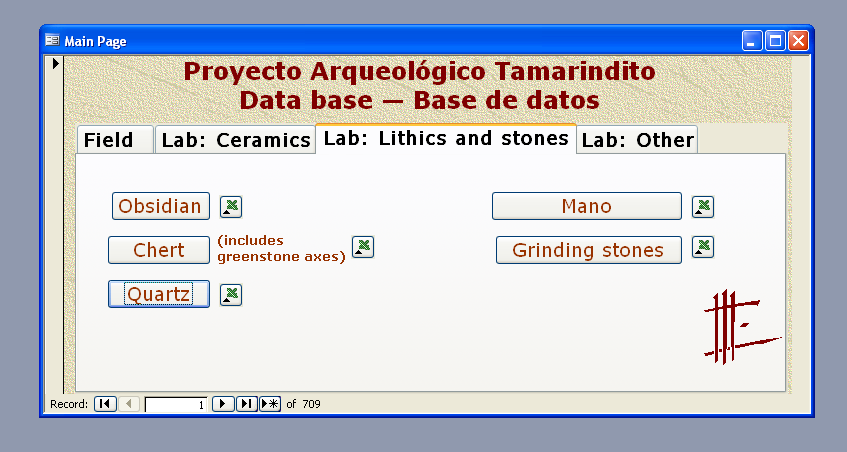Viewport: 847px width, 452px height.
Task: Open the Mano form
Action: (x=586, y=206)
